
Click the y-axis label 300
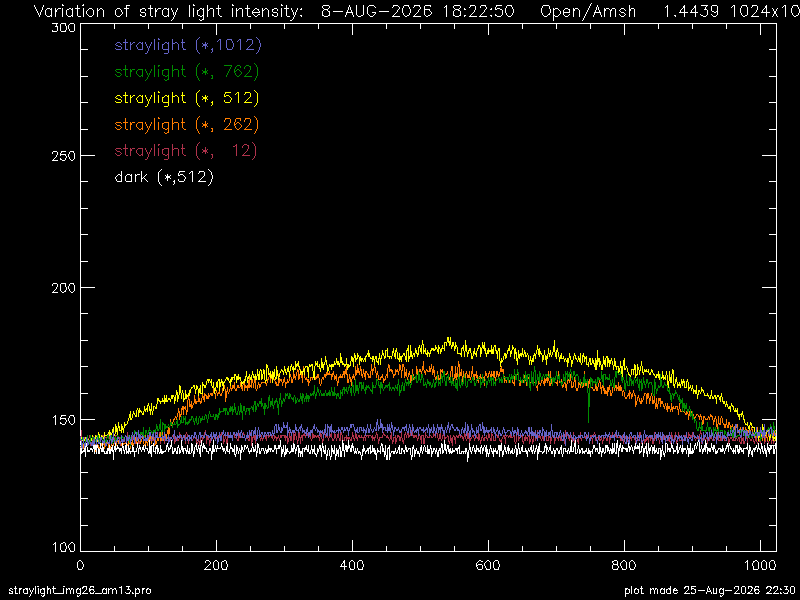pos(64,28)
